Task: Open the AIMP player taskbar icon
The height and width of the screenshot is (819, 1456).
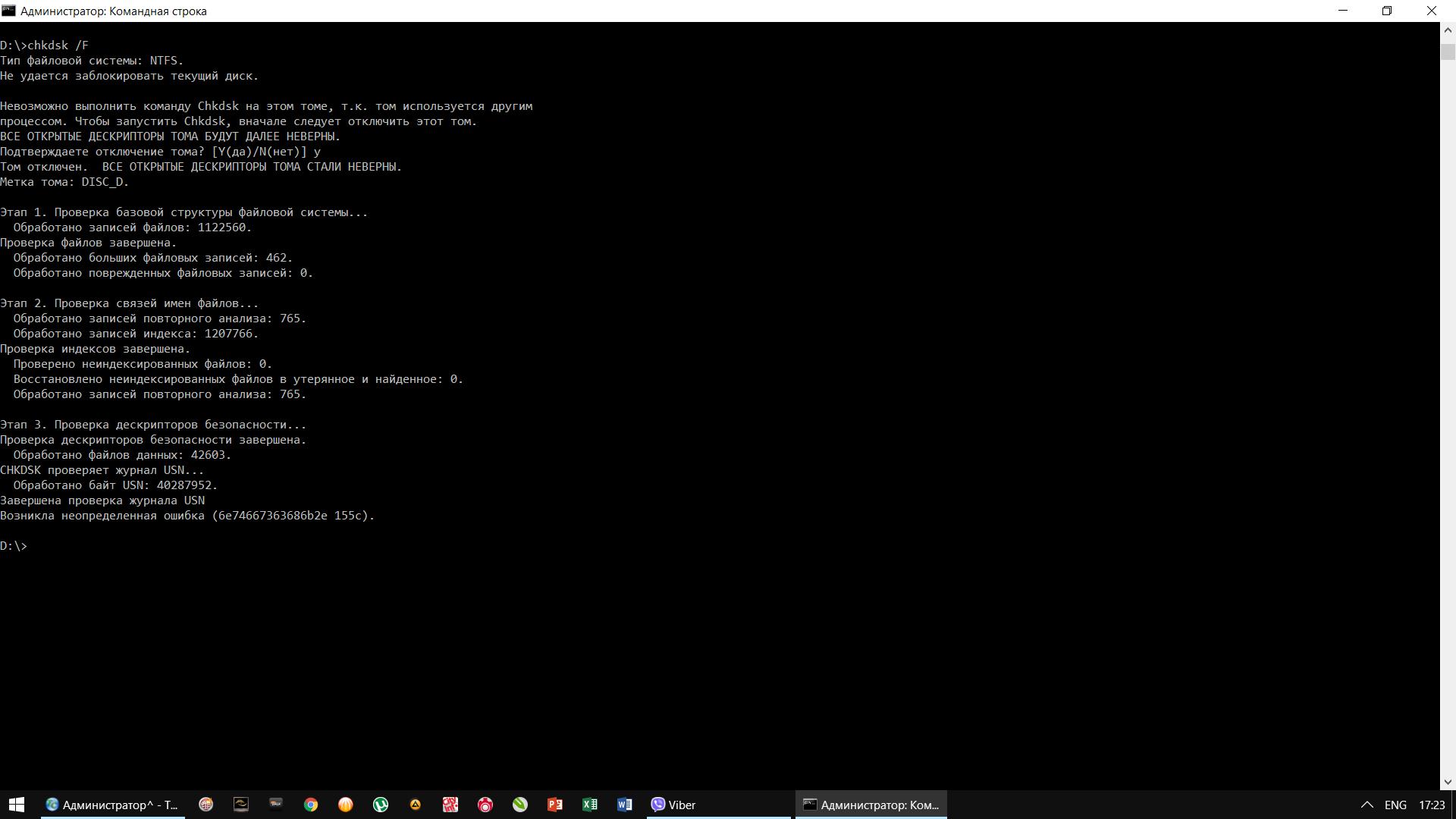Action: (416, 805)
